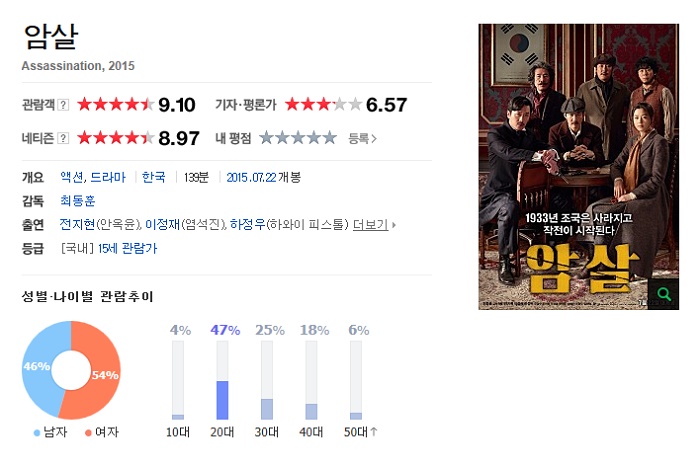Select the third star in 내 평점
700x468 pixels.
(298, 138)
